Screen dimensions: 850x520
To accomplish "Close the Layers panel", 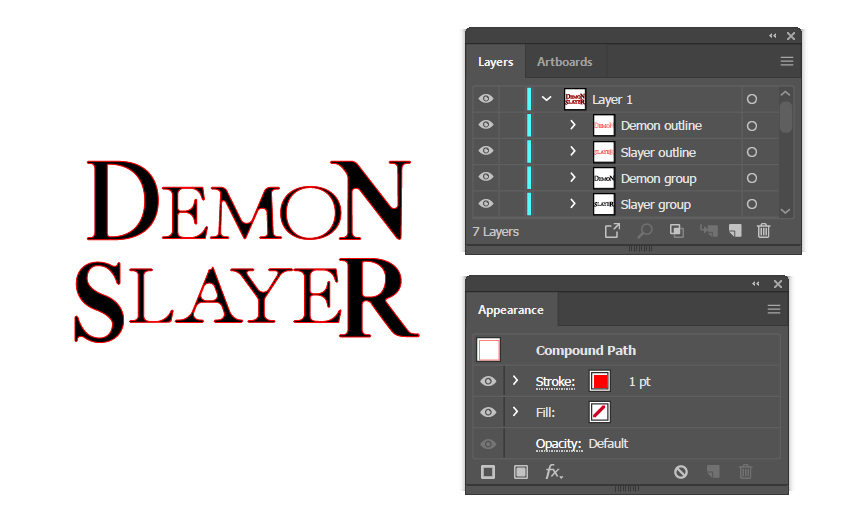I will [791, 36].
